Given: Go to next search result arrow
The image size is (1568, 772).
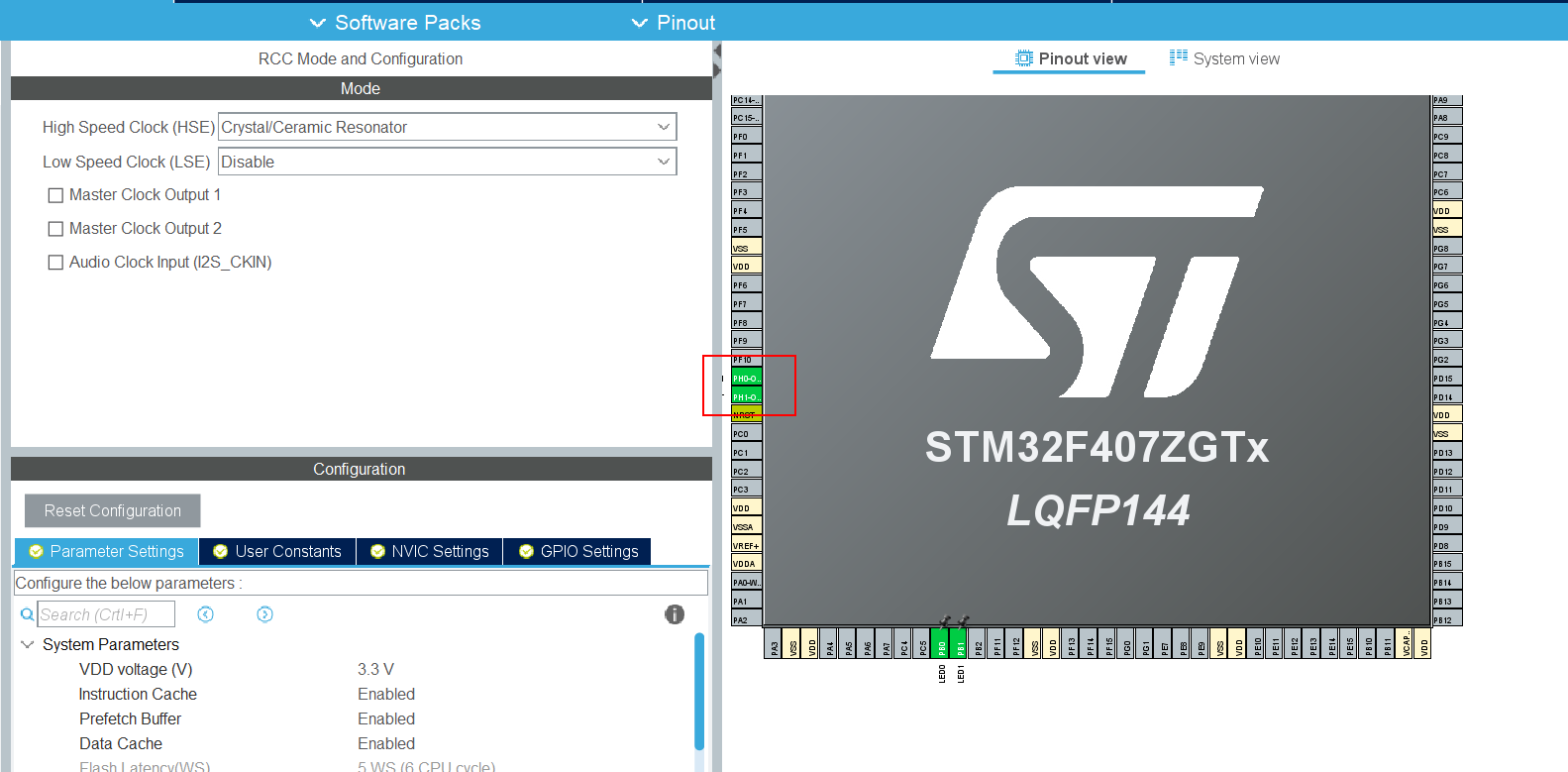Looking at the screenshot, I should pyautogui.click(x=264, y=614).
